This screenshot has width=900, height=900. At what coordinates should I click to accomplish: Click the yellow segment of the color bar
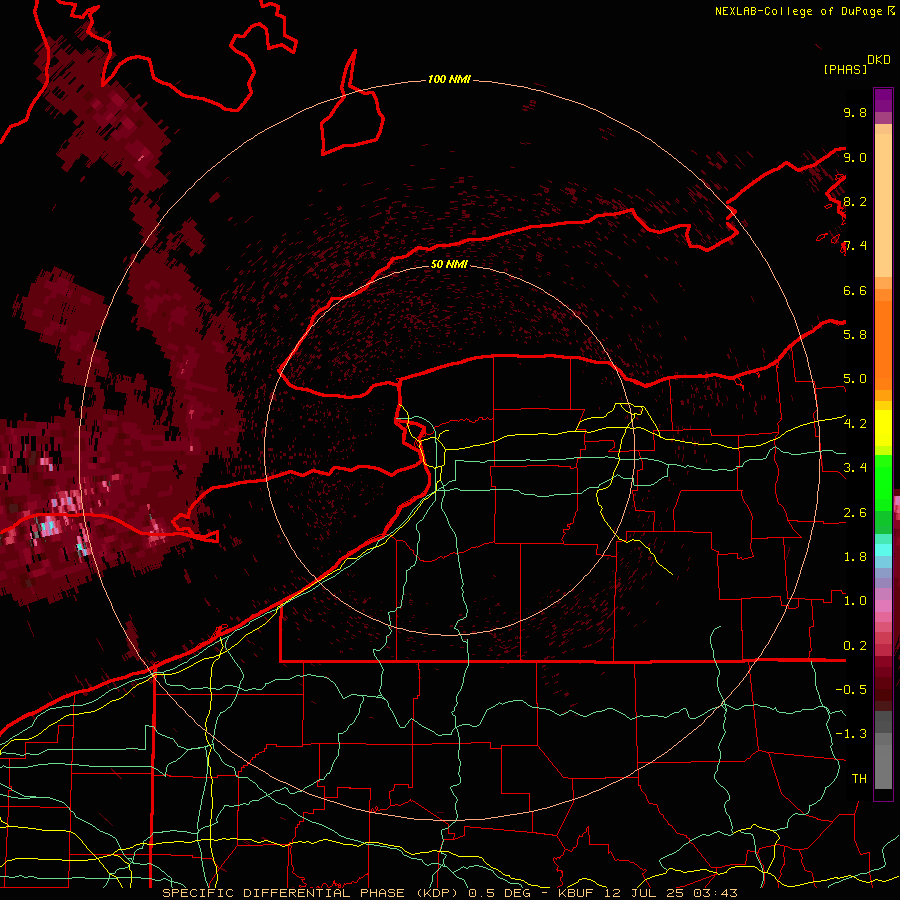coord(883,428)
